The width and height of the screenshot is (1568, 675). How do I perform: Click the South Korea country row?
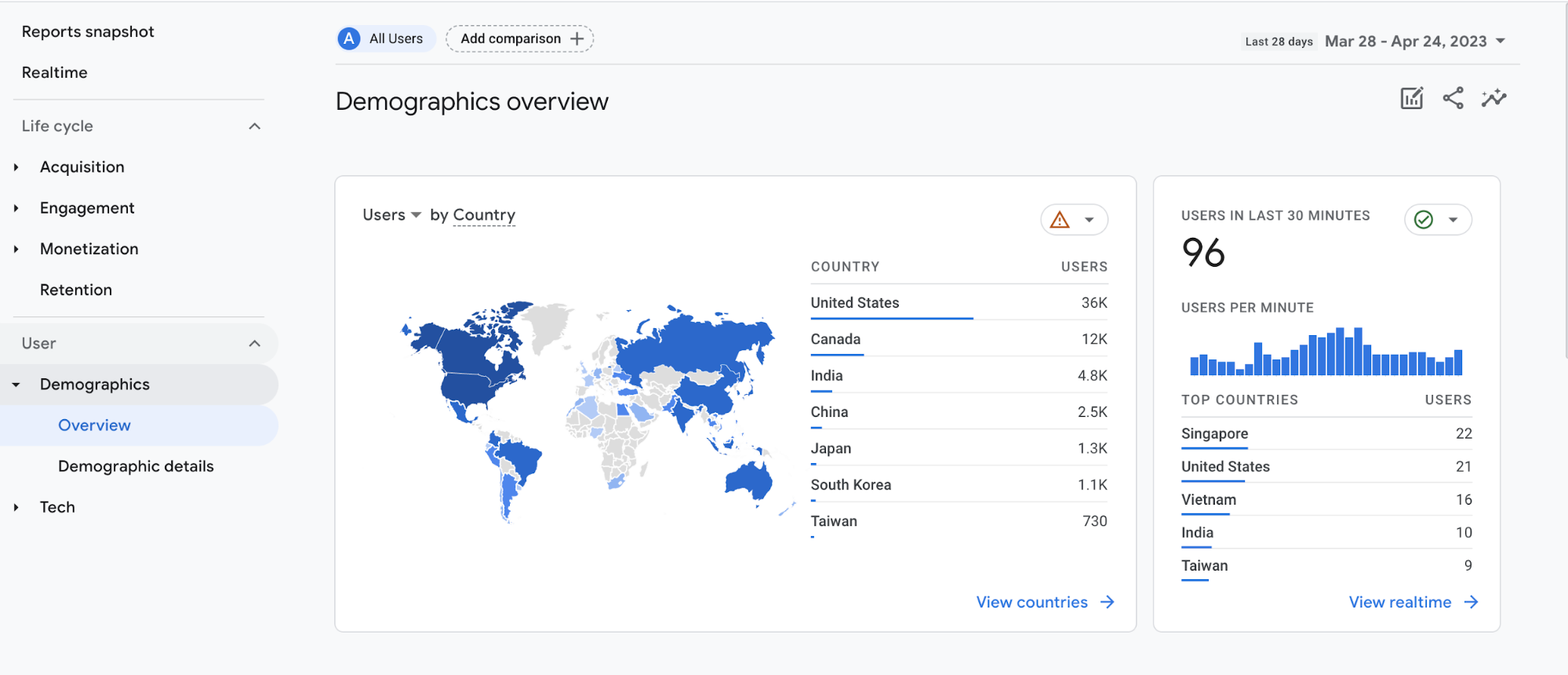pos(959,485)
